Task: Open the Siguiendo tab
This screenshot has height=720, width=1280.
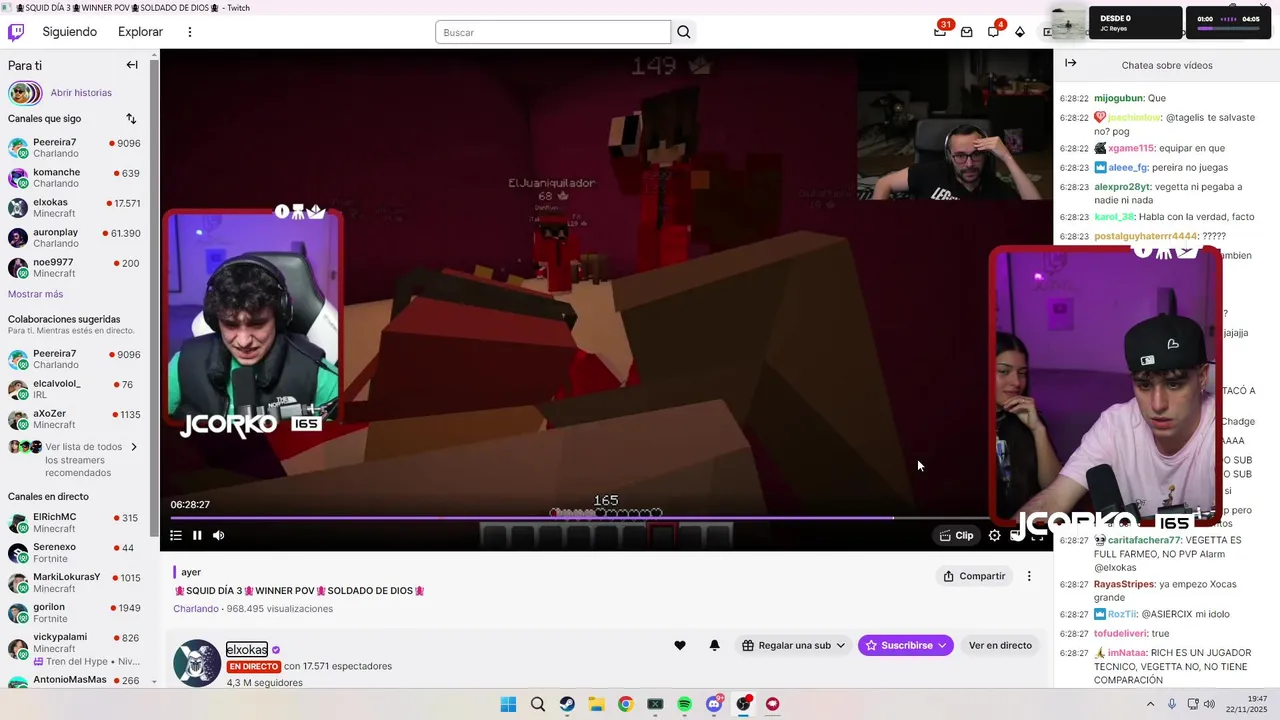Action: point(70,32)
